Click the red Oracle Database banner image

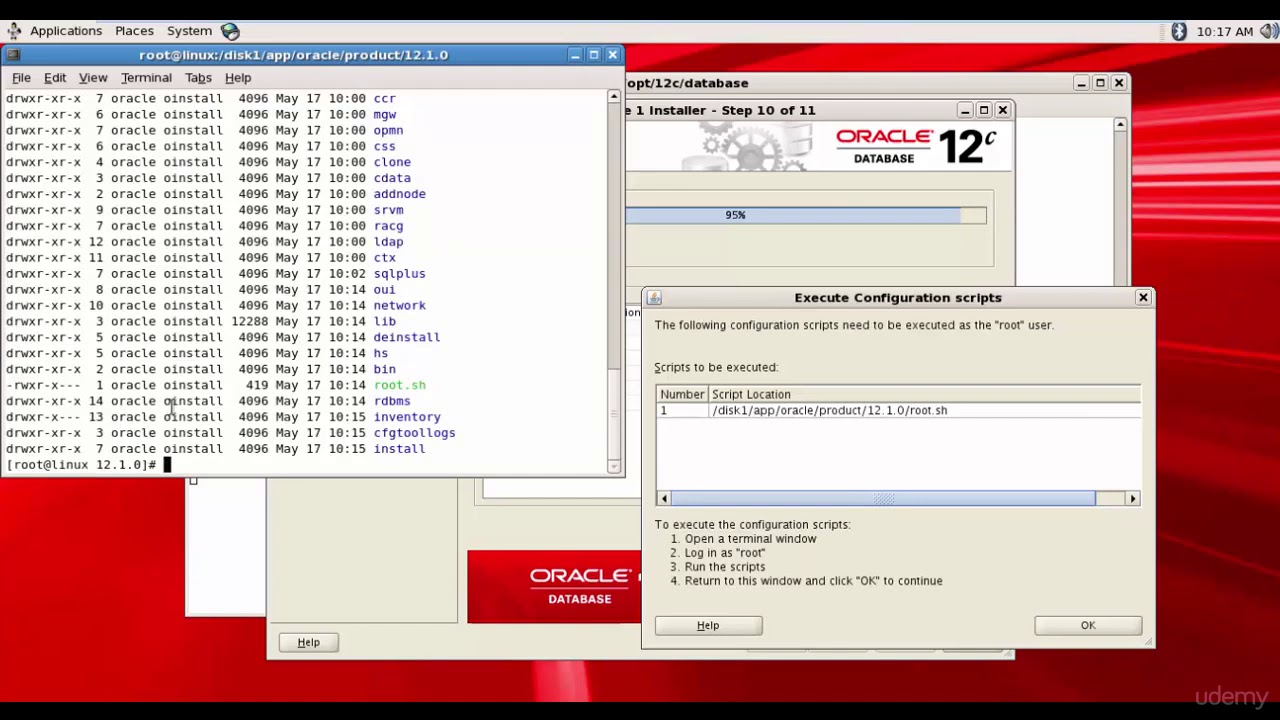(x=554, y=587)
